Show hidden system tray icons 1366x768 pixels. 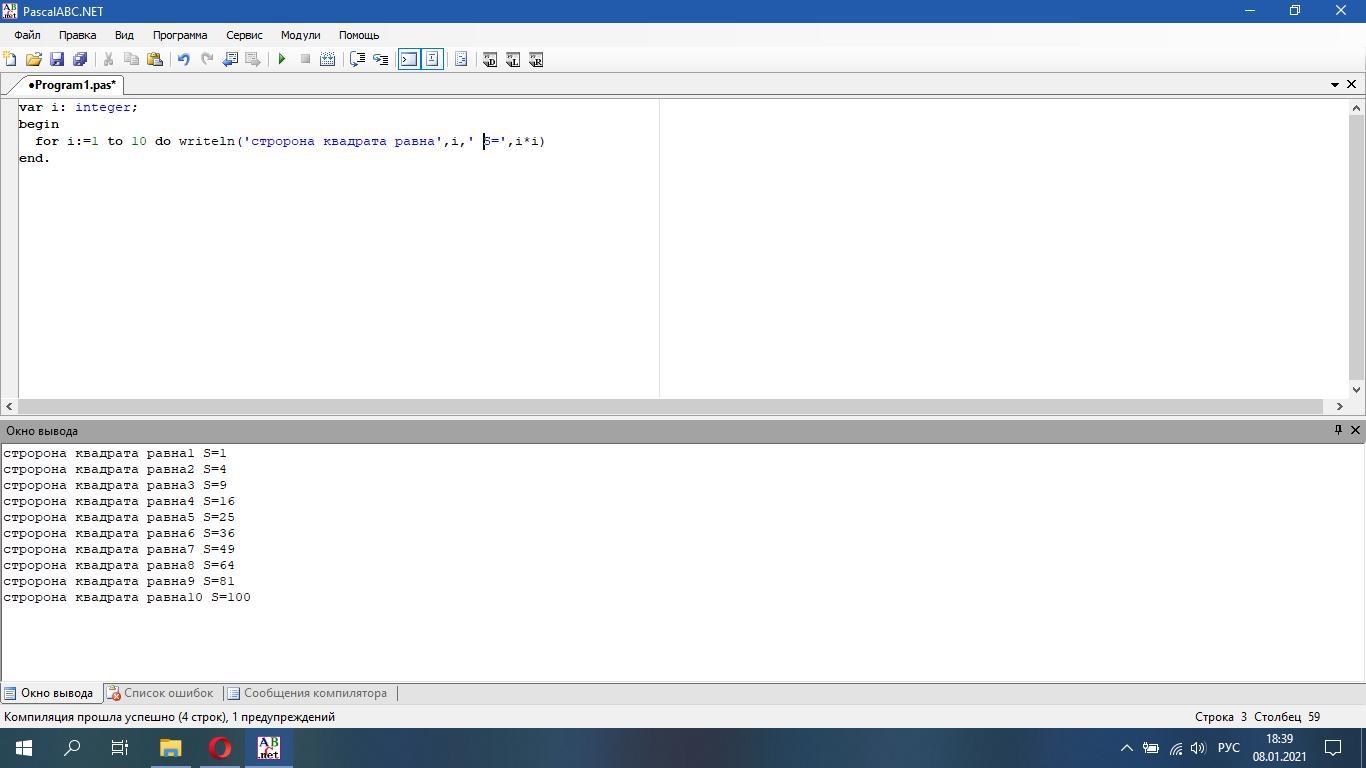tap(1126, 748)
